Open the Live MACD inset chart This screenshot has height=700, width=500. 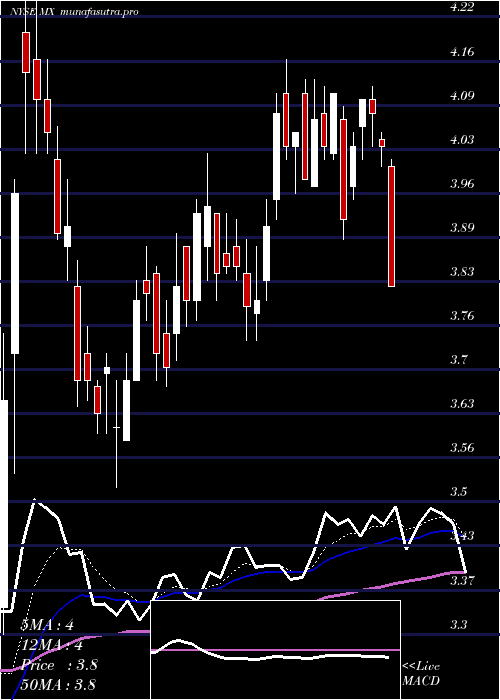coord(275,650)
